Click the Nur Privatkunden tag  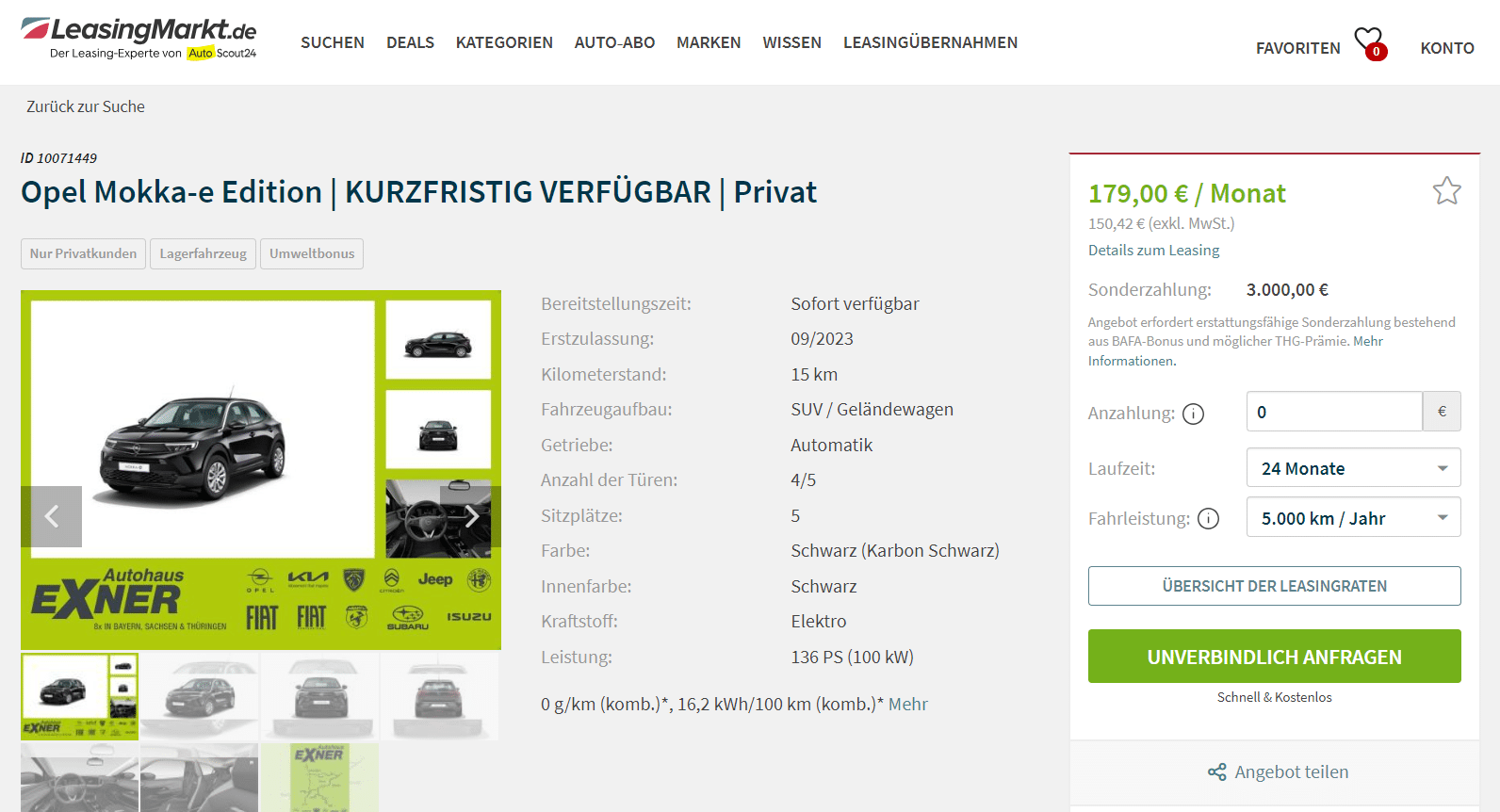83,253
